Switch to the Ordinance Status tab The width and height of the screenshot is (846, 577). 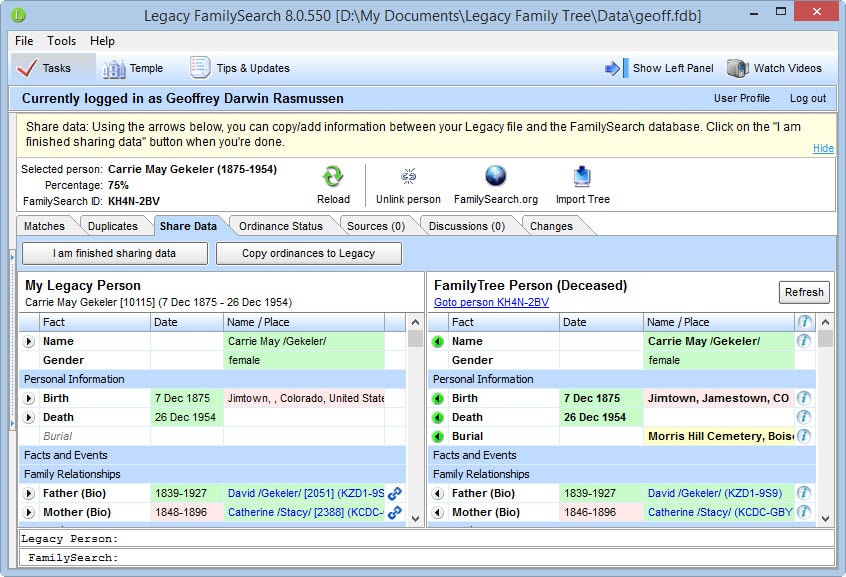(281, 226)
